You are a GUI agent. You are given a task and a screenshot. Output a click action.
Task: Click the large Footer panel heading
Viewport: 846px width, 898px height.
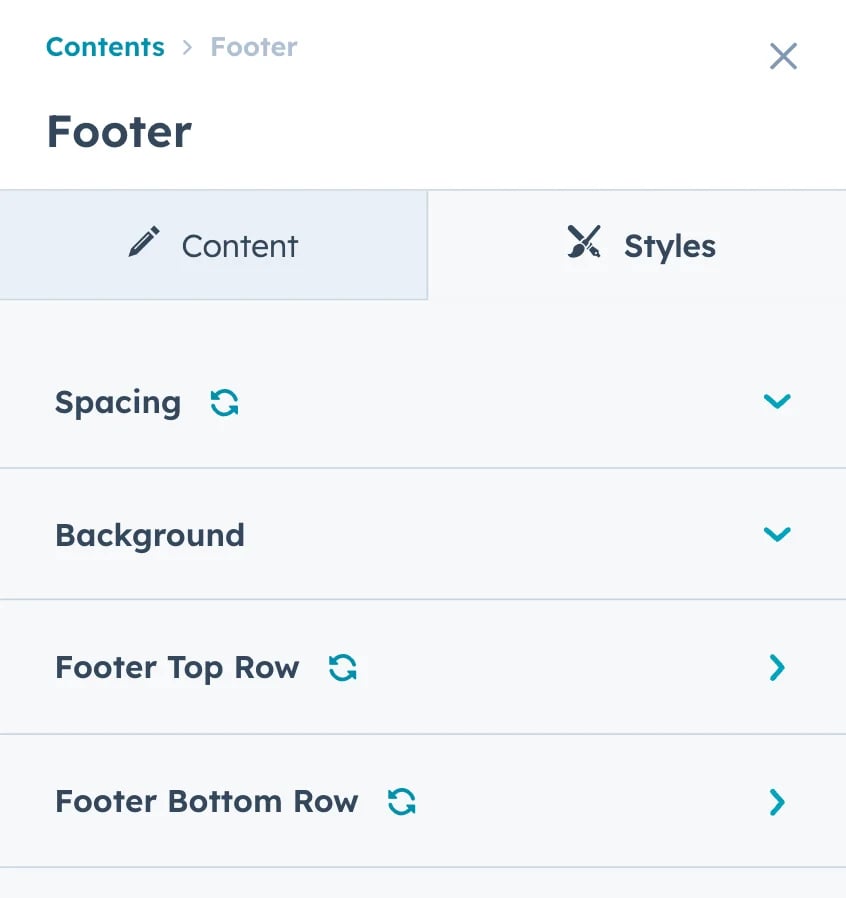point(119,132)
